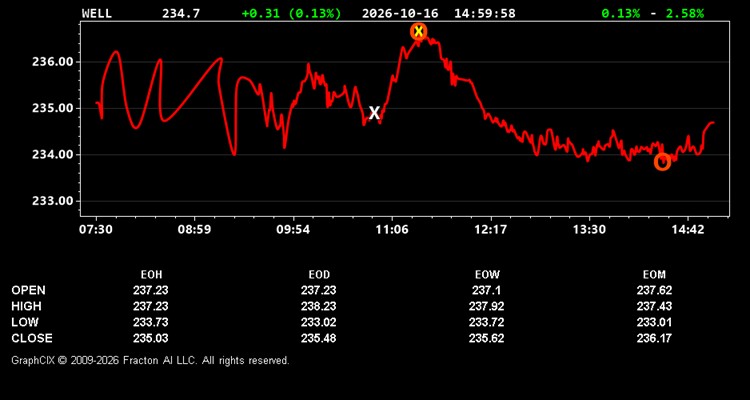Click the 13:30 time axis label
Screen dimensions: 750x400
pos(589,229)
